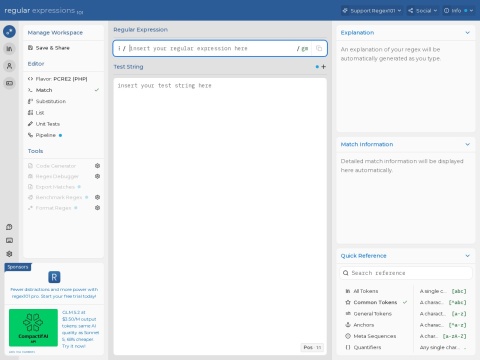Image resolution: width=480 pixels, height=360 pixels.
Task: Show Meta Sequences category
Action: tap(376, 336)
